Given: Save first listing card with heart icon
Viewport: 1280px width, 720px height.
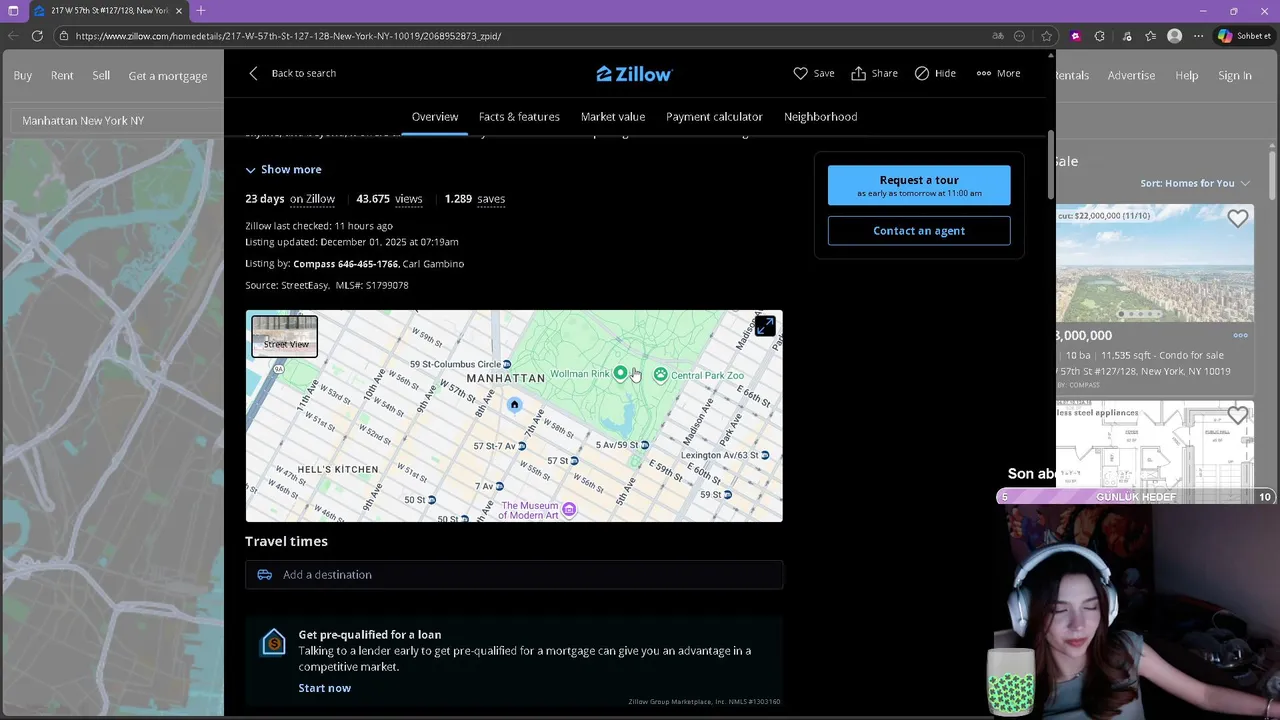Looking at the screenshot, I should click(x=1238, y=218).
